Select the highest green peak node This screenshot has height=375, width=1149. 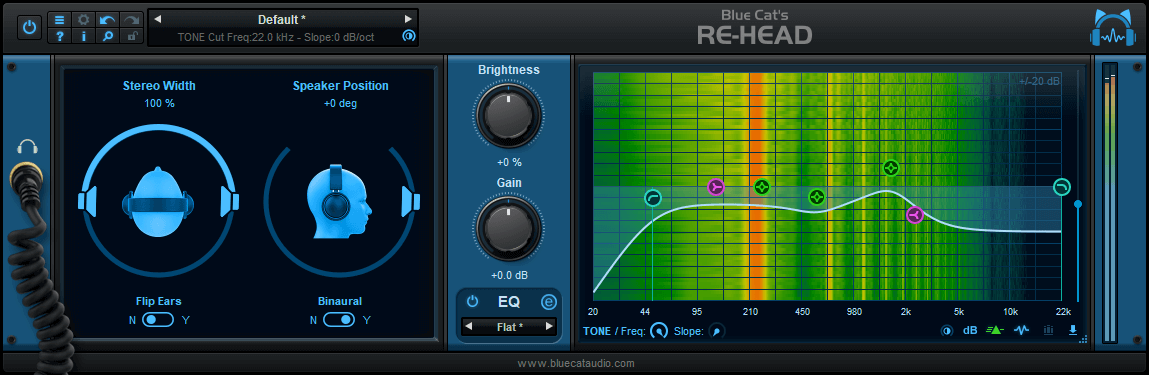pos(890,168)
